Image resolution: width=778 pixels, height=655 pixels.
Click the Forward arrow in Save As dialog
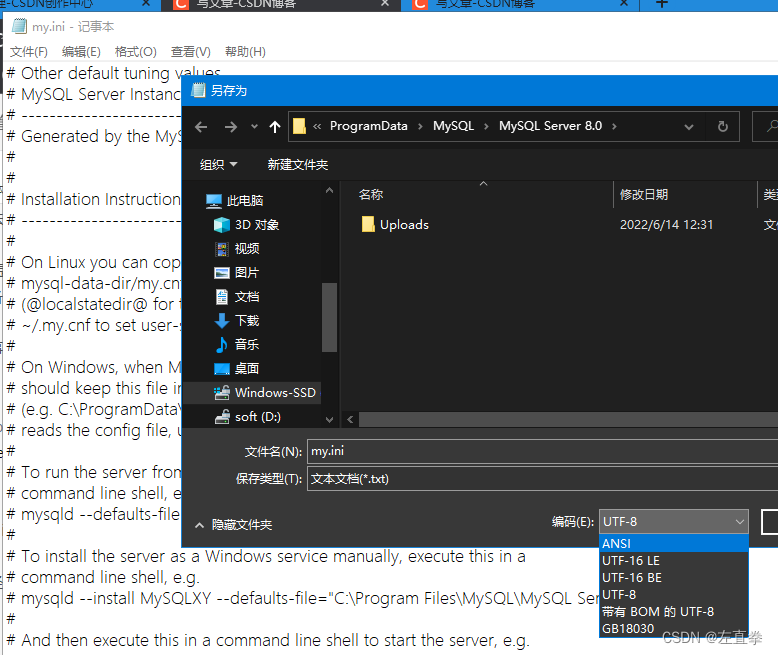pyautogui.click(x=231, y=127)
